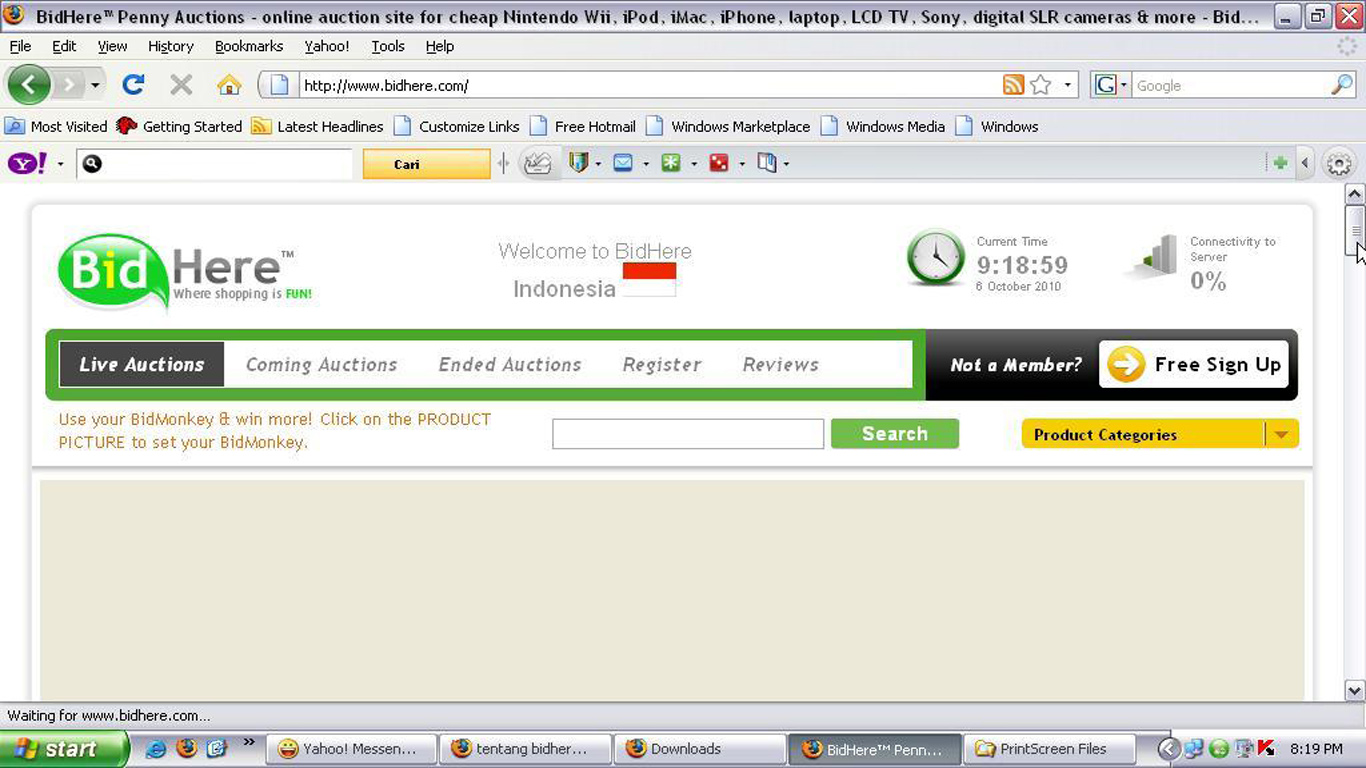The width and height of the screenshot is (1366, 768).
Task: Open the dropdown beside the mail envelope icon
Action: [646, 164]
